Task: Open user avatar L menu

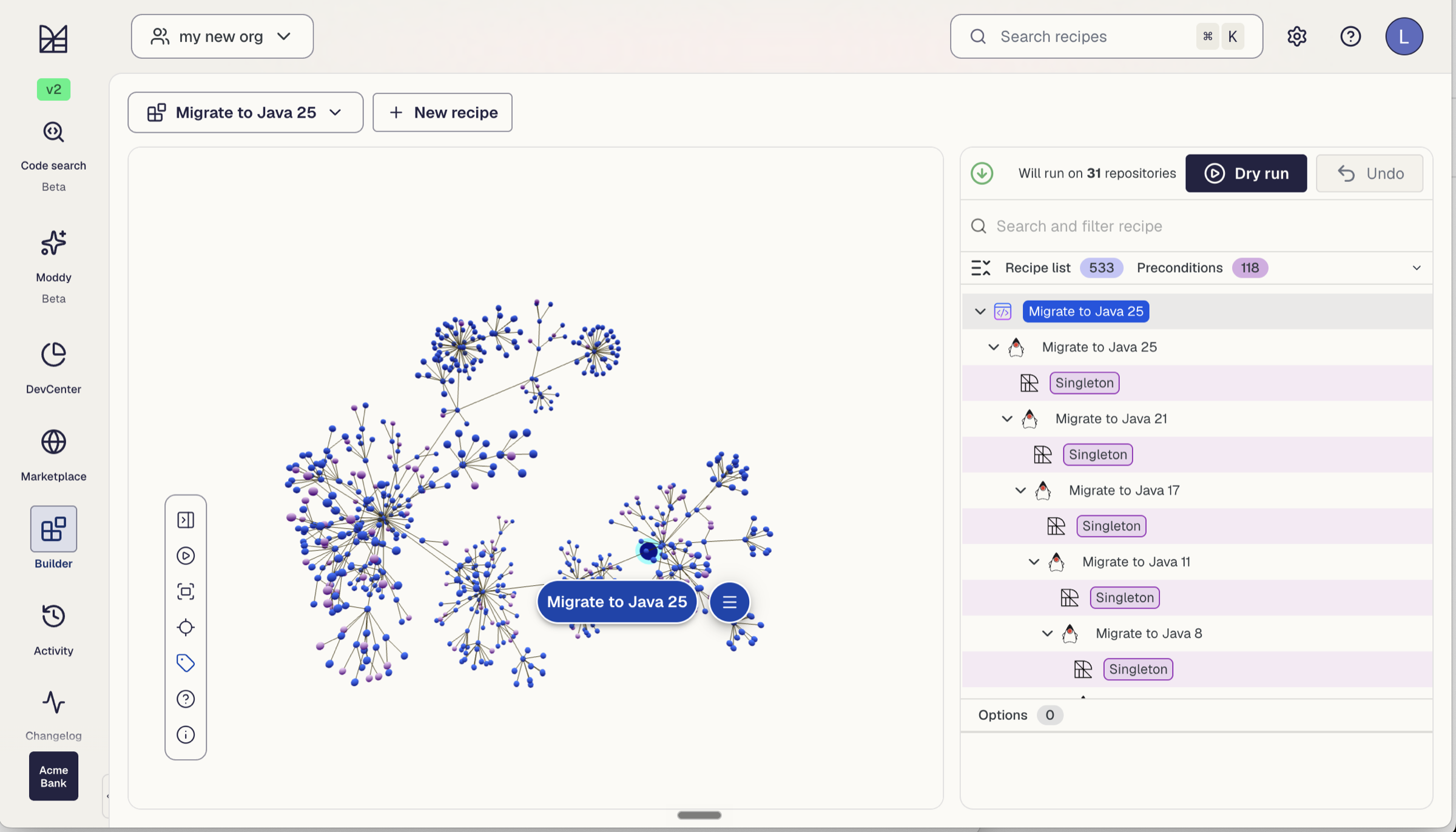Action: [x=1404, y=36]
